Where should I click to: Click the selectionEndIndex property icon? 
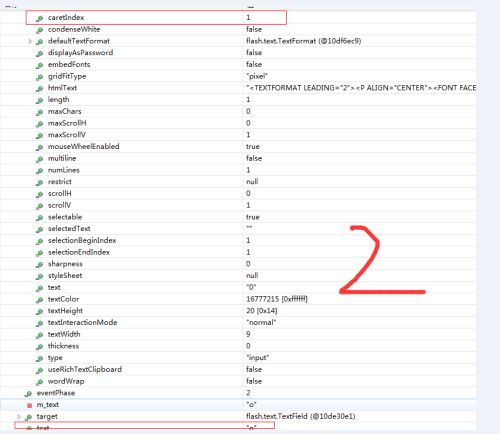click(40, 253)
